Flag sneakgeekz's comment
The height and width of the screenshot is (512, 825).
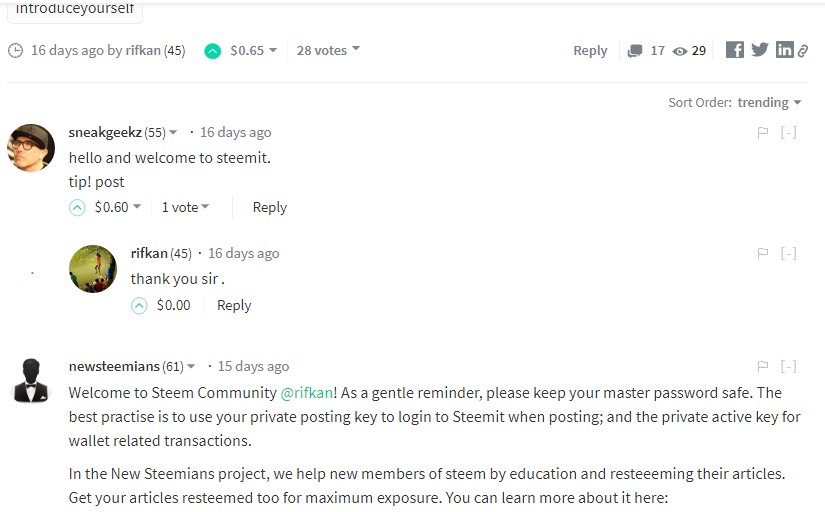(763, 132)
